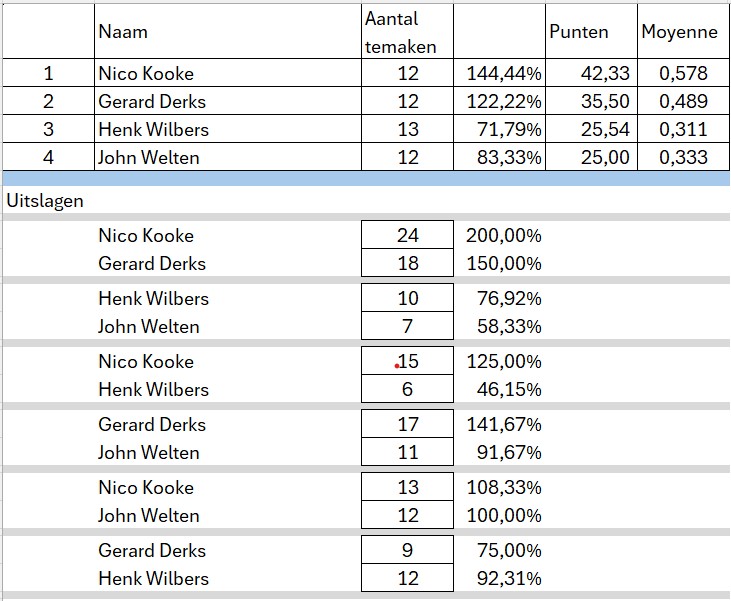Click the score cell containing 24
The width and height of the screenshot is (731, 601).
coord(407,236)
